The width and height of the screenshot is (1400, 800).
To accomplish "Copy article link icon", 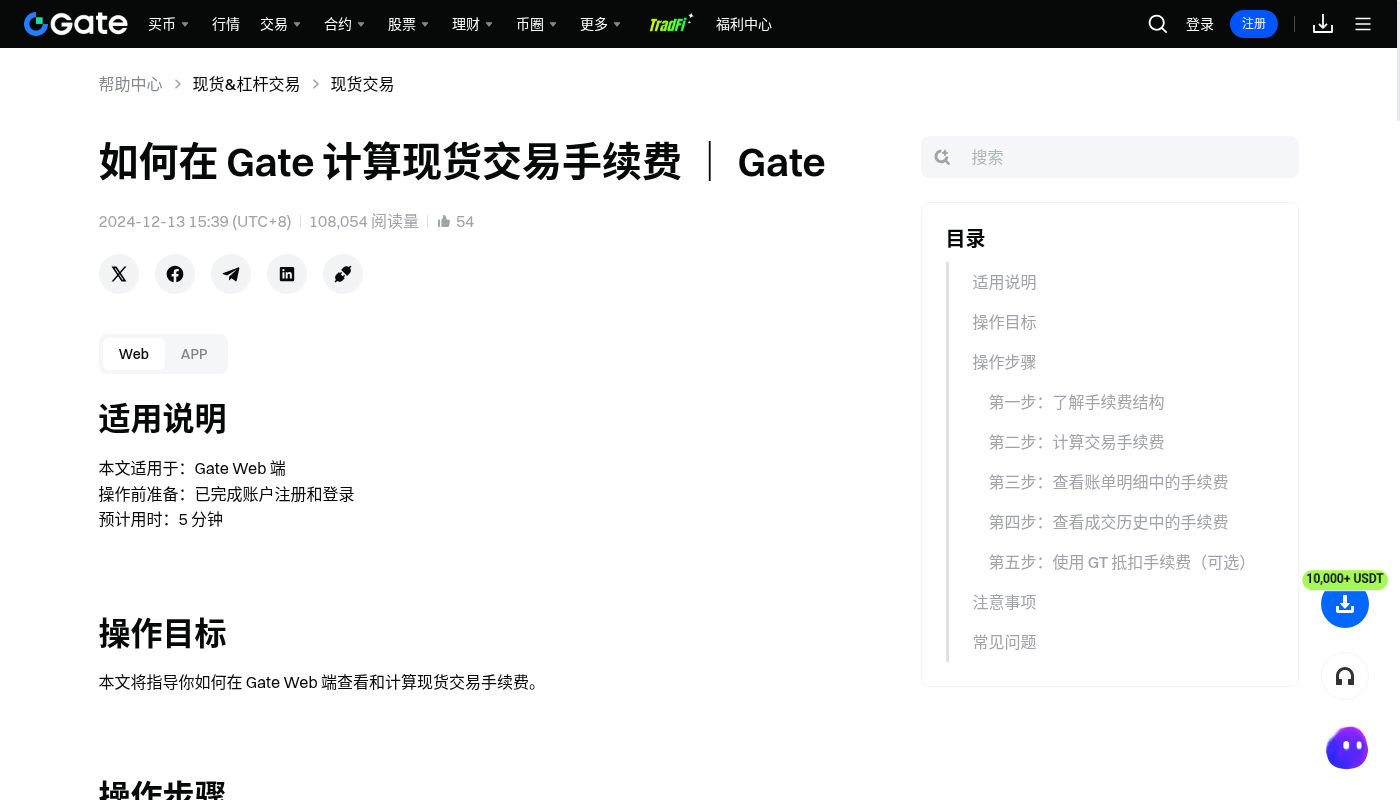I will (343, 274).
